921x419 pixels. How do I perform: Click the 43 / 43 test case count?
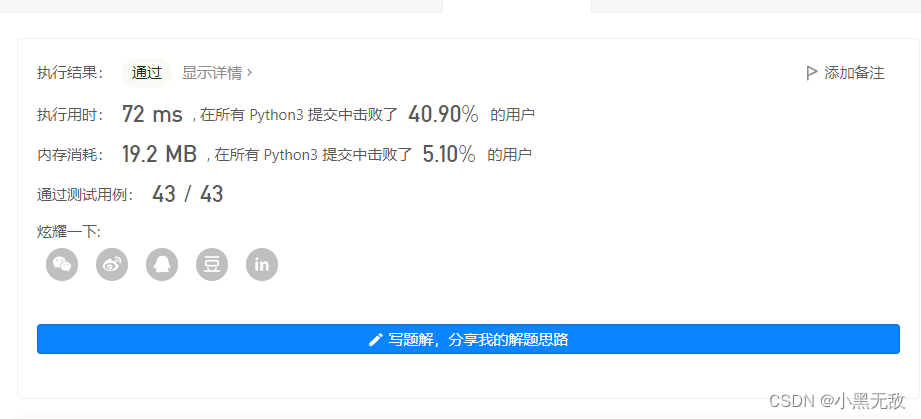(188, 195)
